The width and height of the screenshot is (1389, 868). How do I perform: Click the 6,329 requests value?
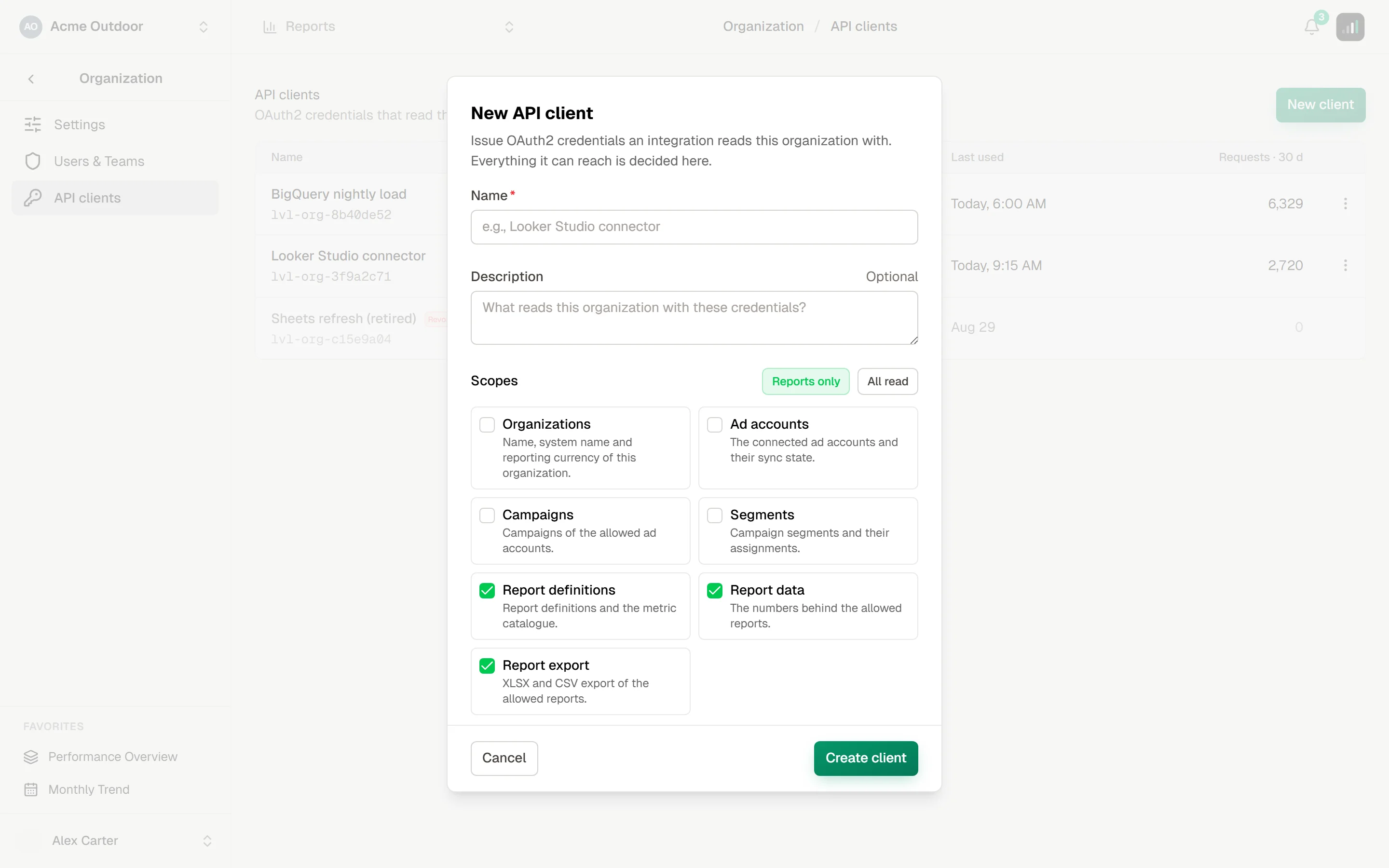tap(1285, 204)
